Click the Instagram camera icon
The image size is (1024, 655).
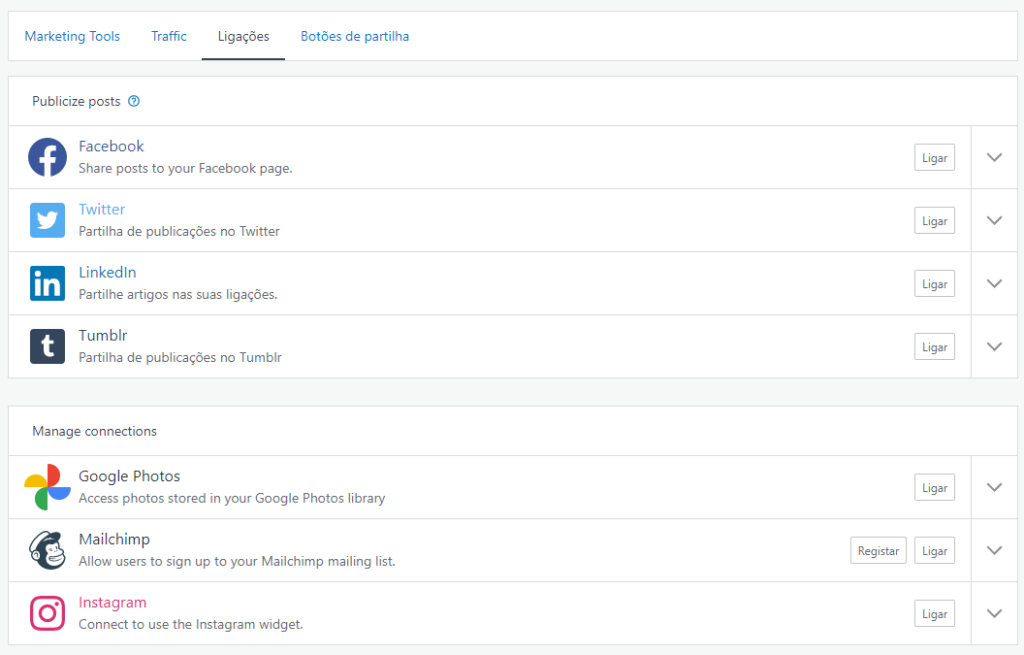[47, 613]
